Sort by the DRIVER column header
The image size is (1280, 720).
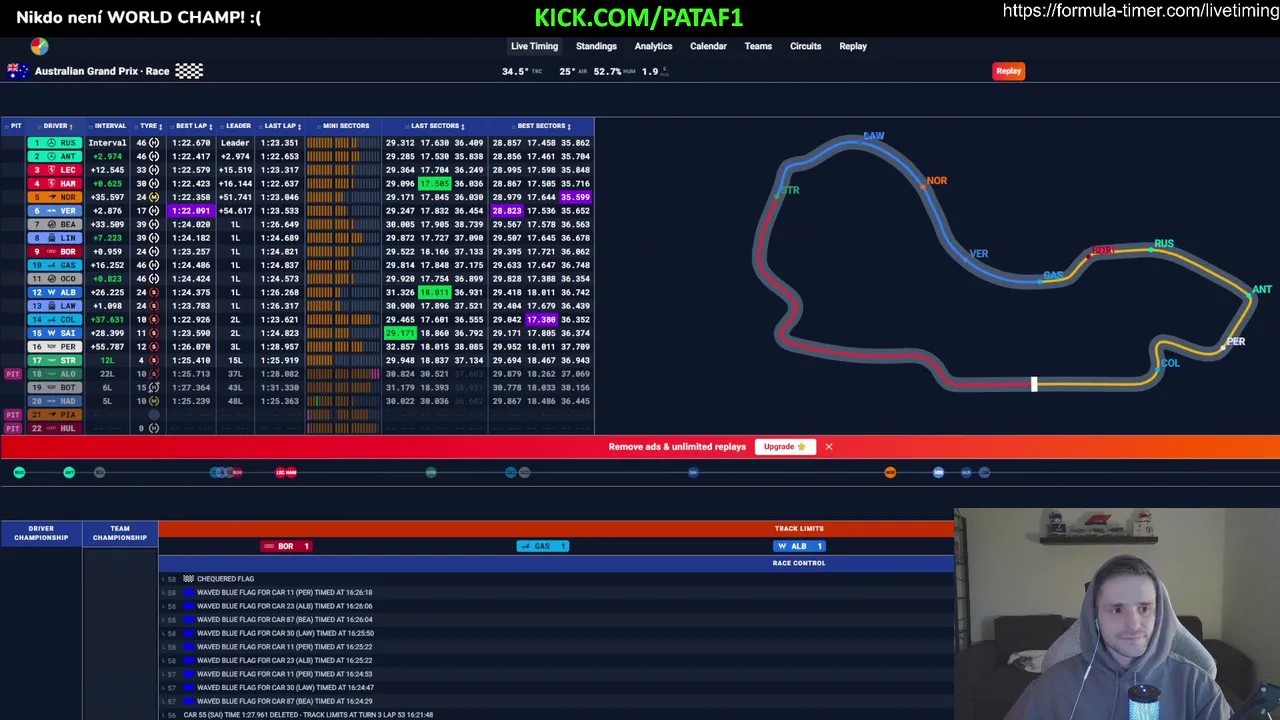tap(57, 126)
